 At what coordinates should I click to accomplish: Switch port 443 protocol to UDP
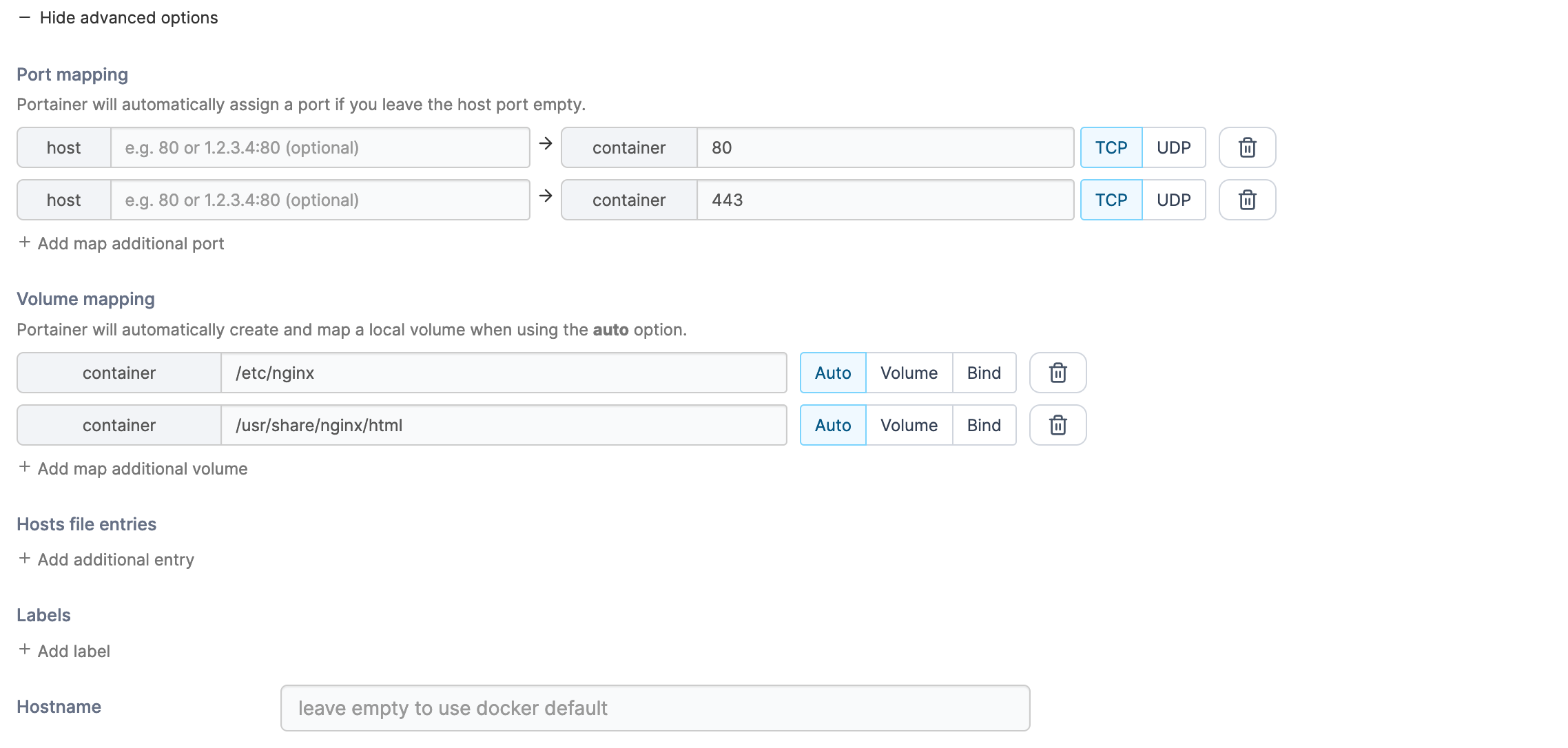tap(1173, 200)
